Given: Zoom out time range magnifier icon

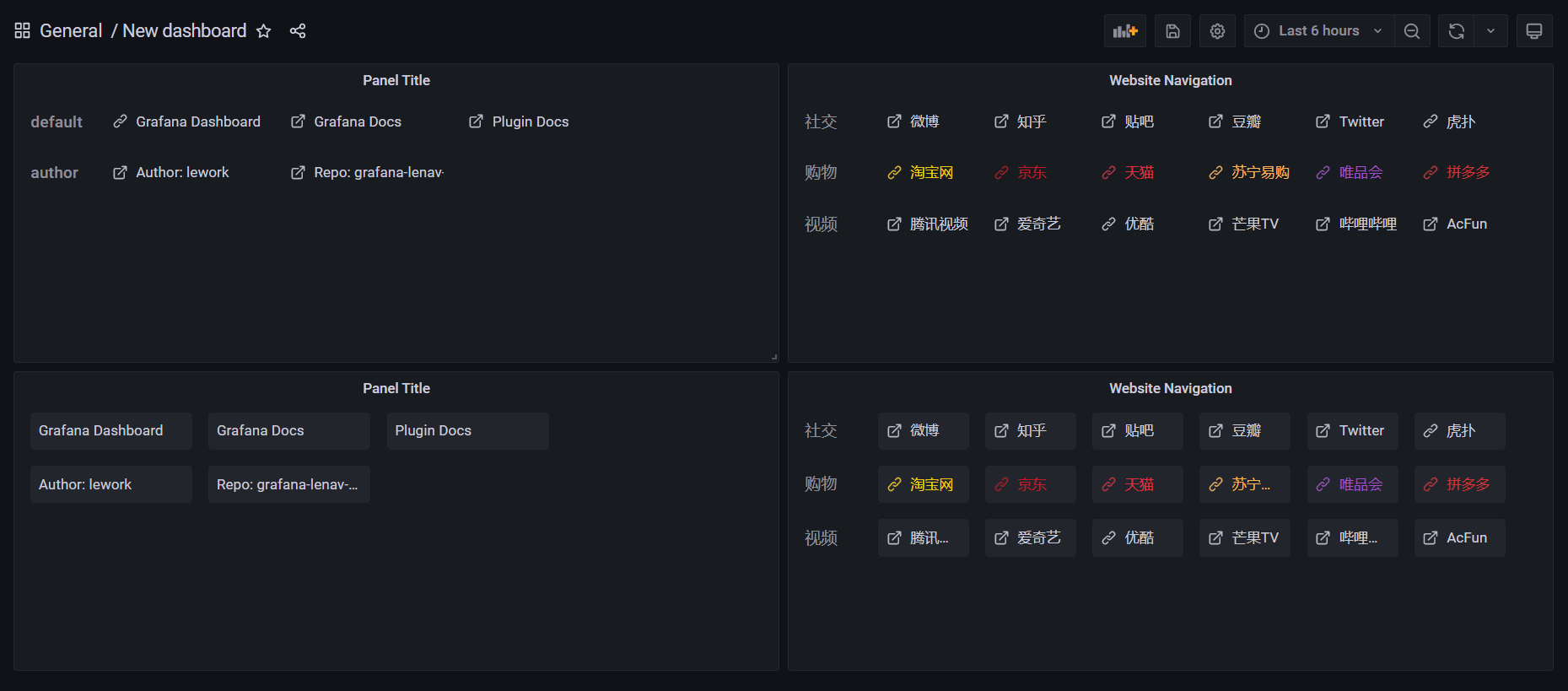Looking at the screenshot, I should (x=1412, y=31).
